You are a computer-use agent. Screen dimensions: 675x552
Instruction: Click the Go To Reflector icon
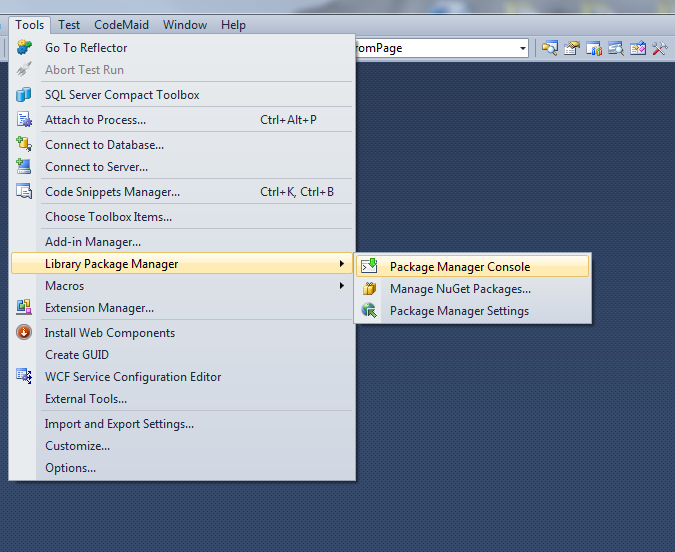tap(24, 47)
